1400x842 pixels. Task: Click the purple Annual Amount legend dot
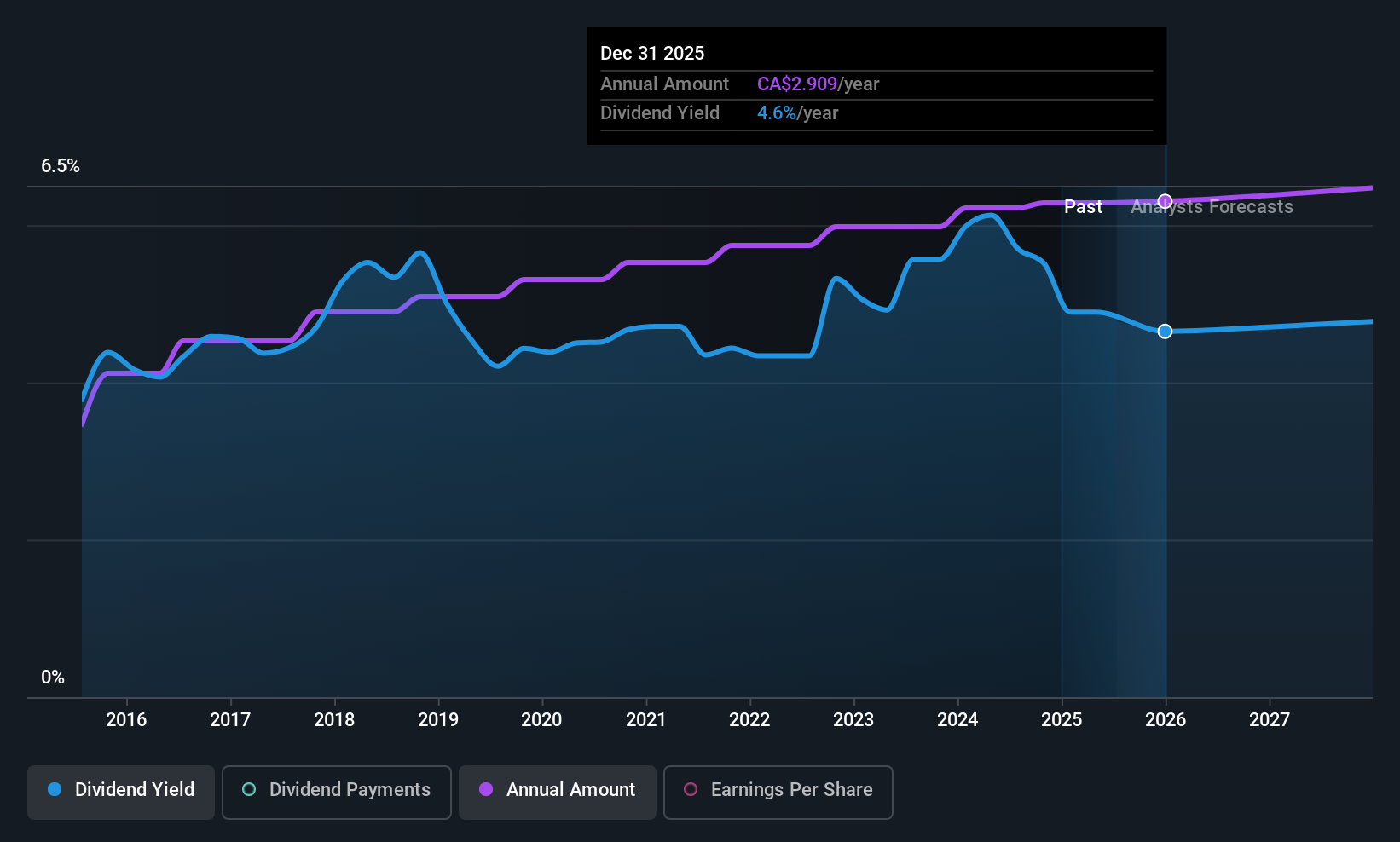[486, 789]
